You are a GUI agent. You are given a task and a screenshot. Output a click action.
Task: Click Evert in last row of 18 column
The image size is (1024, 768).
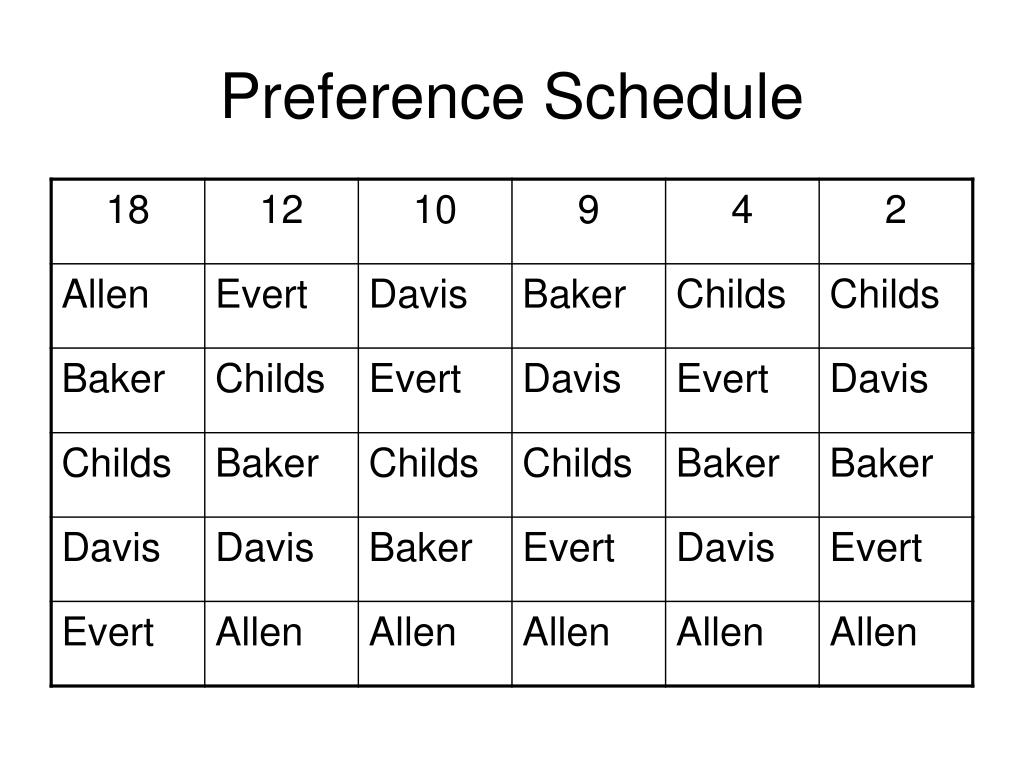(x=108, y=632)
